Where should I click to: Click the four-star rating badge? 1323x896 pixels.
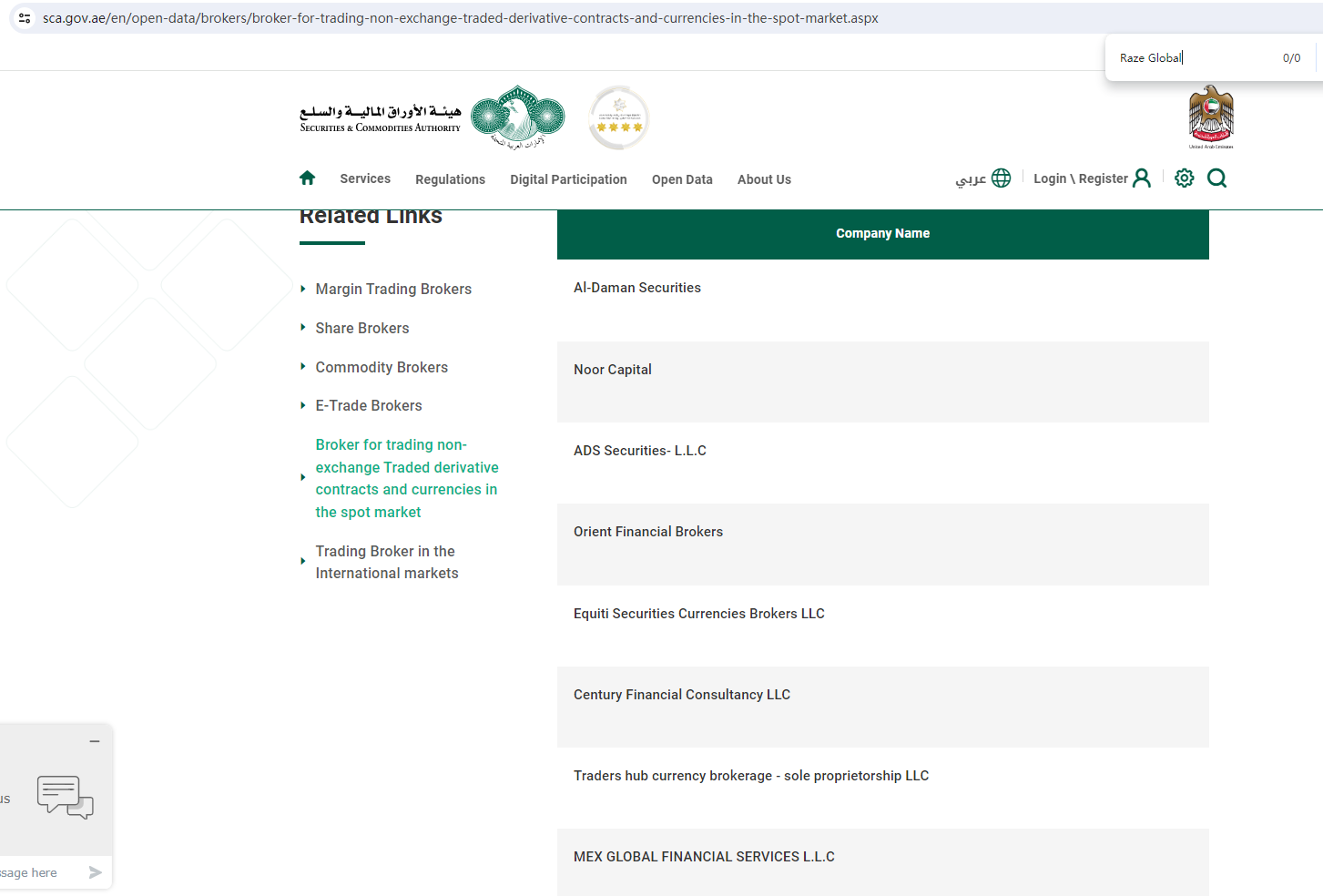(x=619, y=118)
